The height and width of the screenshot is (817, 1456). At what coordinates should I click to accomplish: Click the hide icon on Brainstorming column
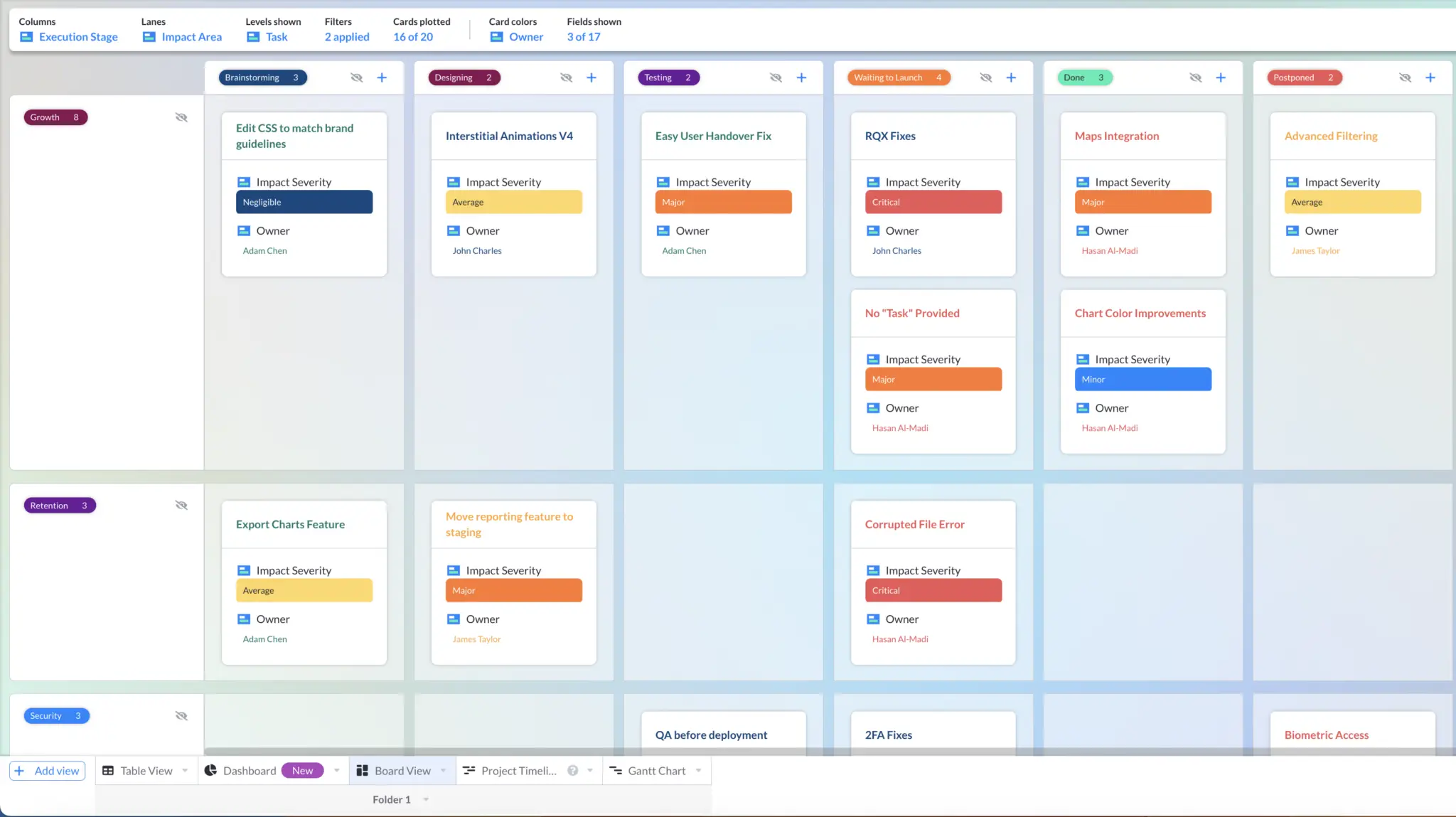tap(357, 76)
